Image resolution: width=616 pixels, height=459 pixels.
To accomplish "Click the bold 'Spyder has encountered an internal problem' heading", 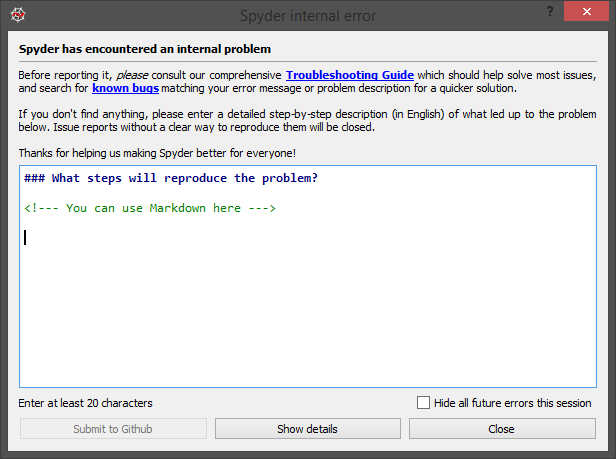I will point(145,48).
